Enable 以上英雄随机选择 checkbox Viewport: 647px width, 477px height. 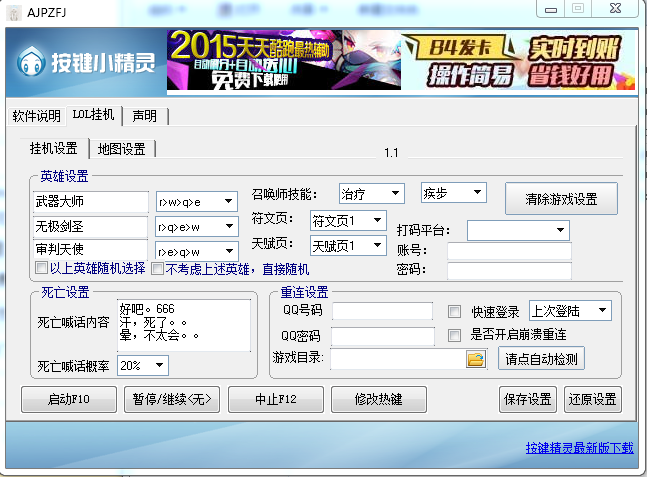41,269
